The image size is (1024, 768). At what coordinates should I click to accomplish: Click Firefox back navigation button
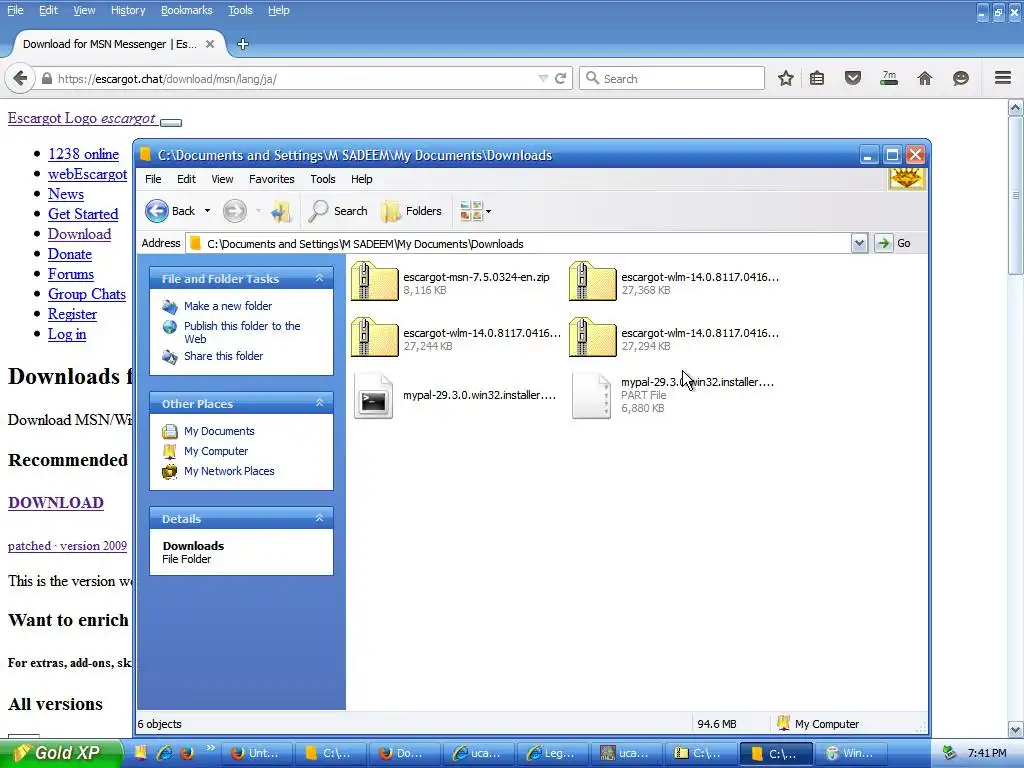pos(20,78)
